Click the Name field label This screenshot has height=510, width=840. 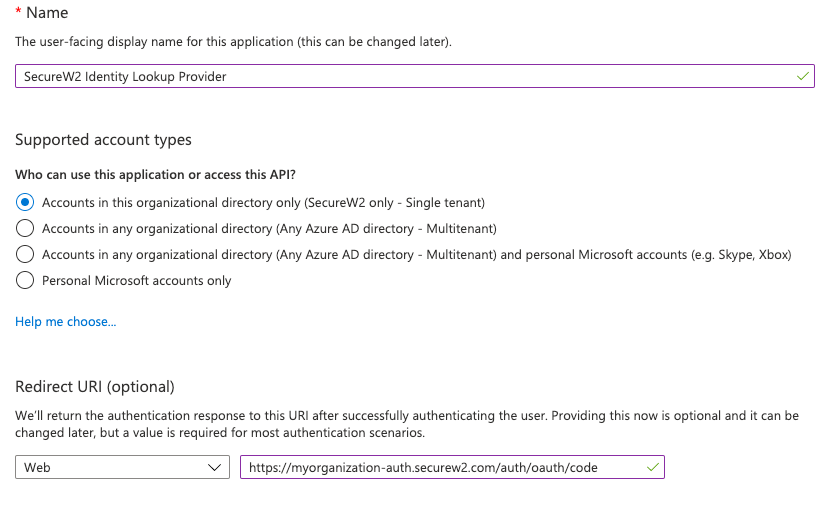(49, 13)
